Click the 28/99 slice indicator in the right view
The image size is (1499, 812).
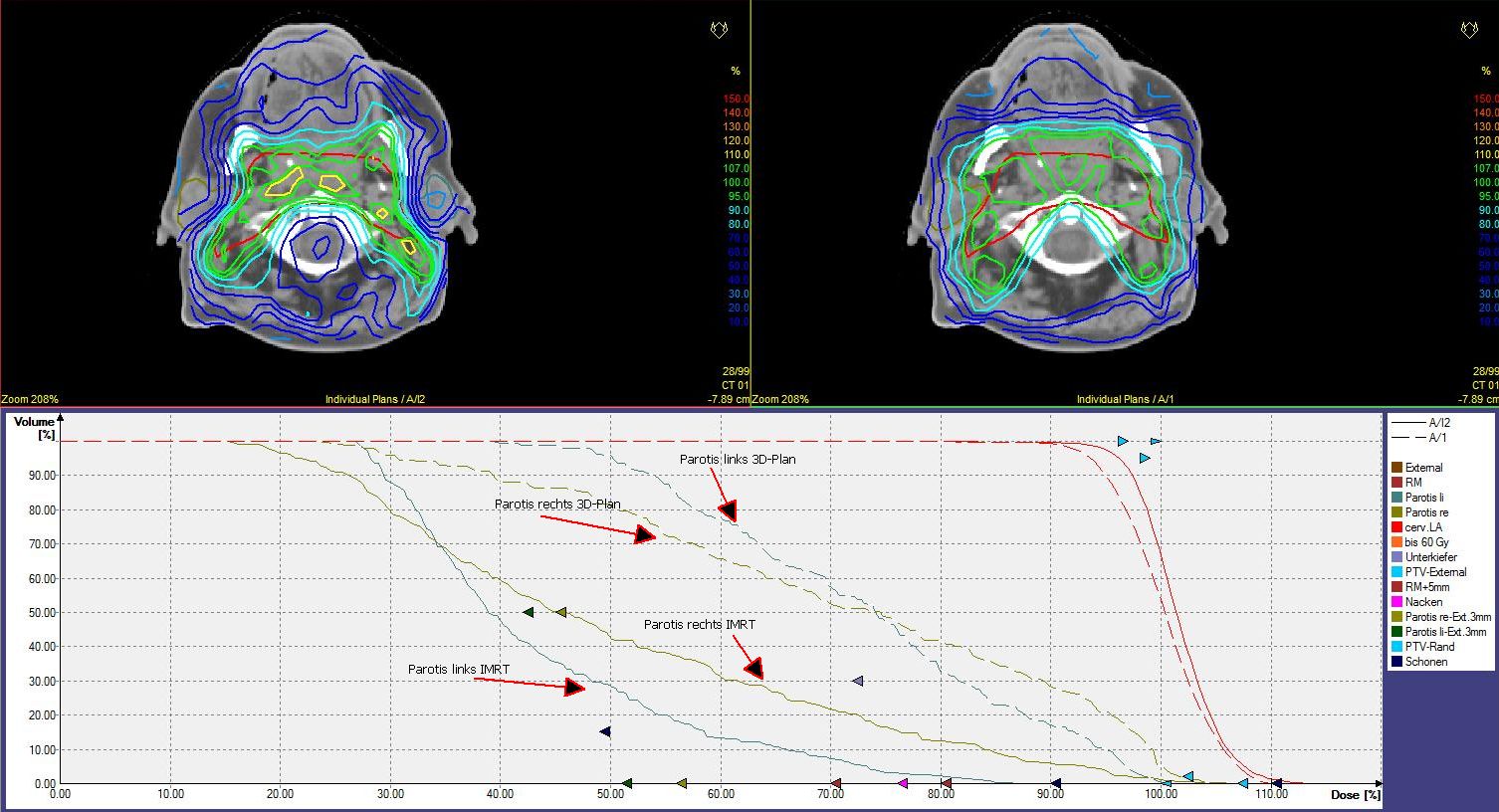coord(1484,370)
